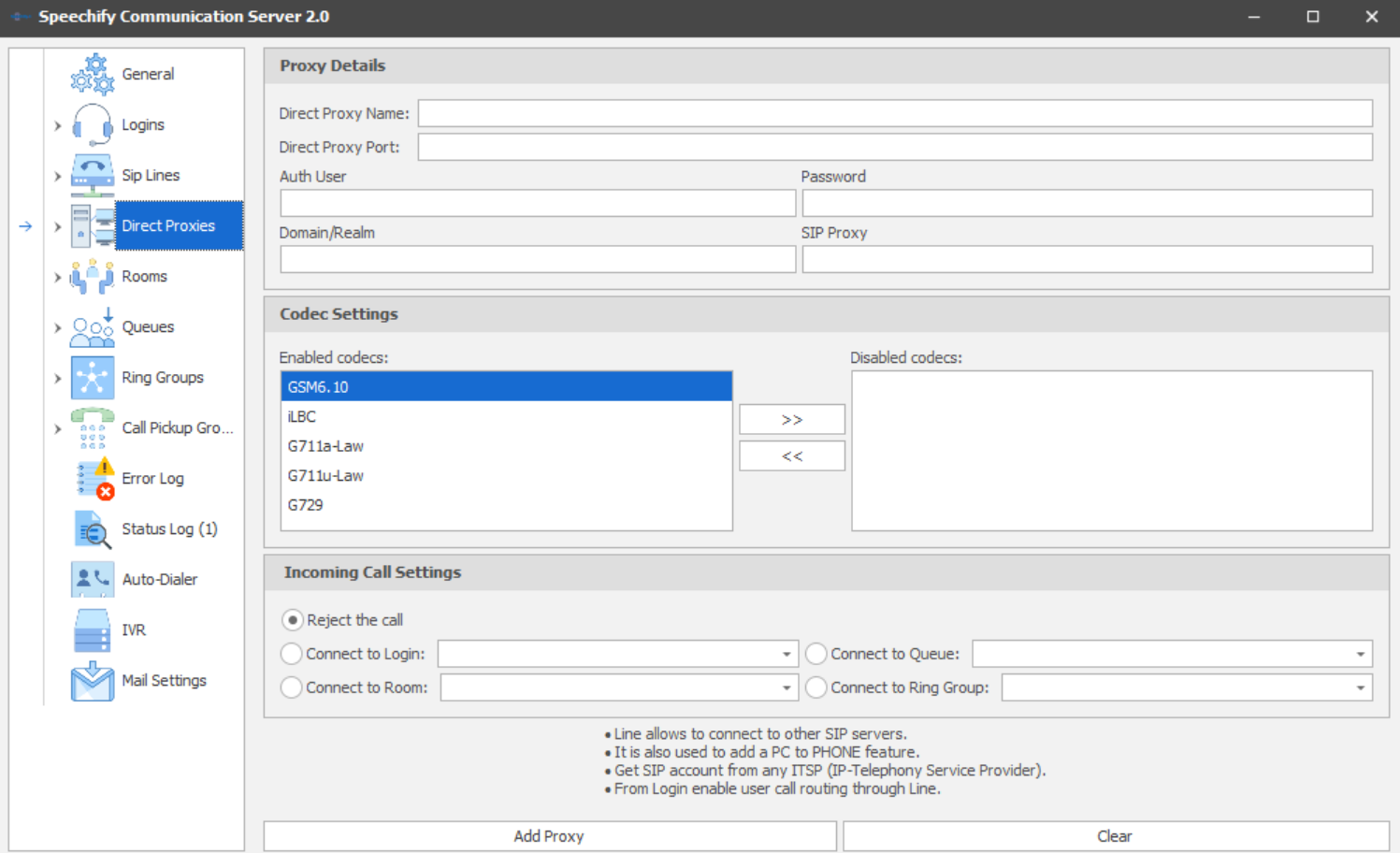This screenshot has width=1400, height=853.
Task: Select the Connect to Login radio button
Action: pos(292,654)
